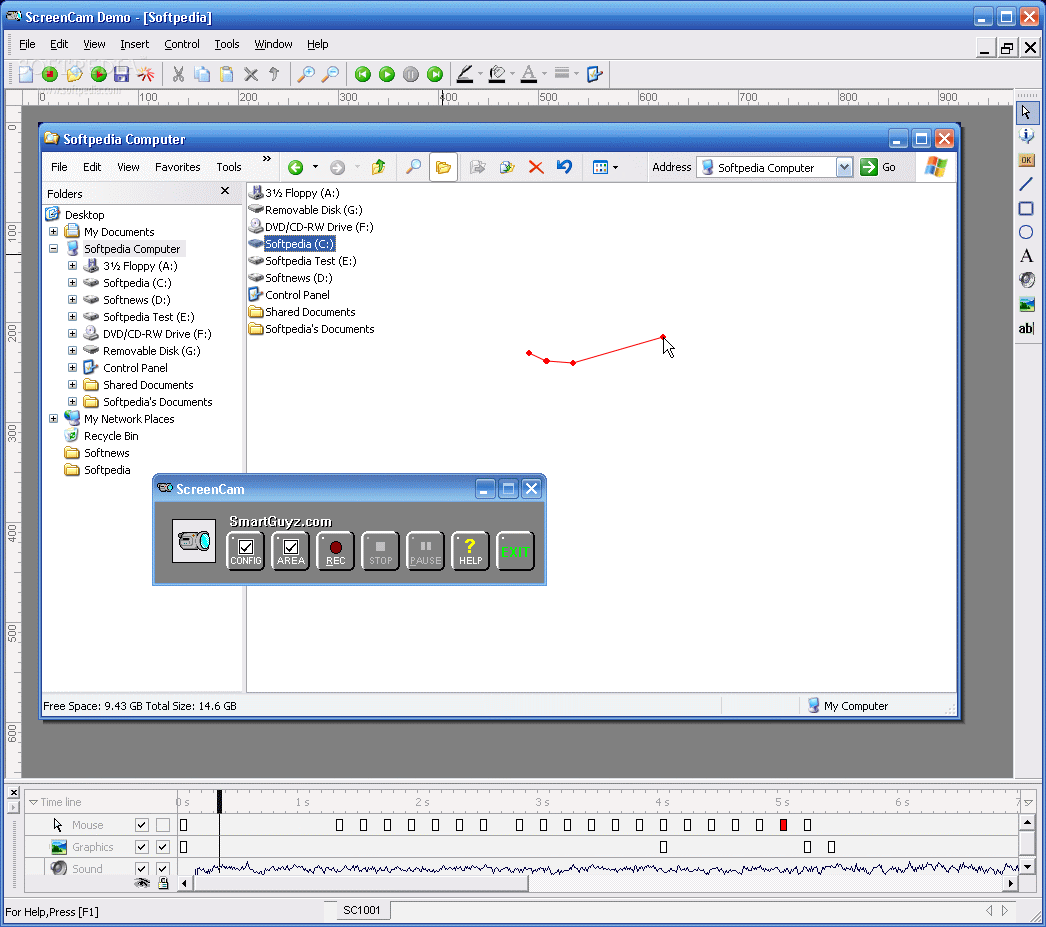Click the AREA button in ScreenCam window

291,552
